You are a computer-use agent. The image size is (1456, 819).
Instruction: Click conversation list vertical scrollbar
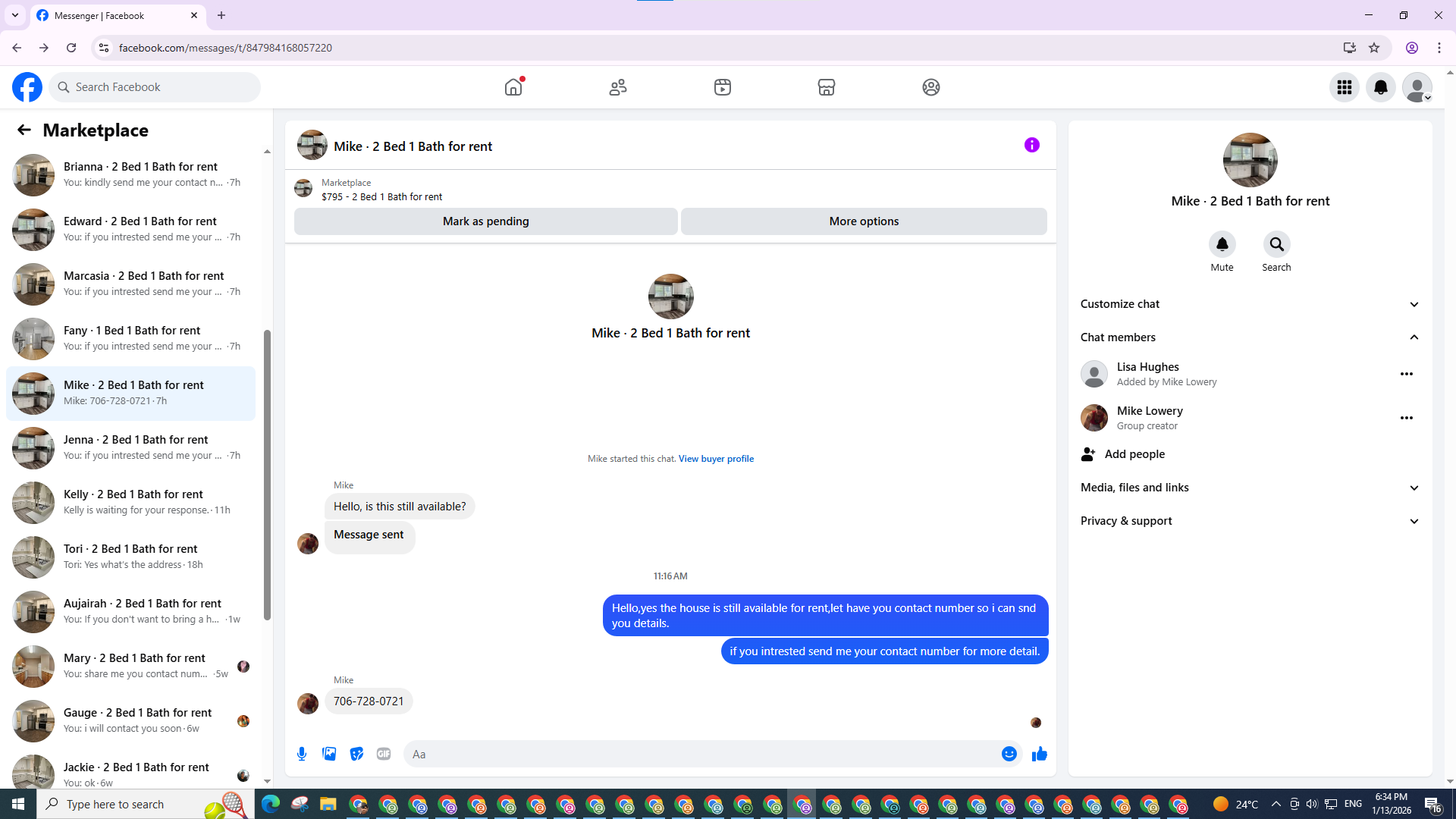[x=267, y=474]
